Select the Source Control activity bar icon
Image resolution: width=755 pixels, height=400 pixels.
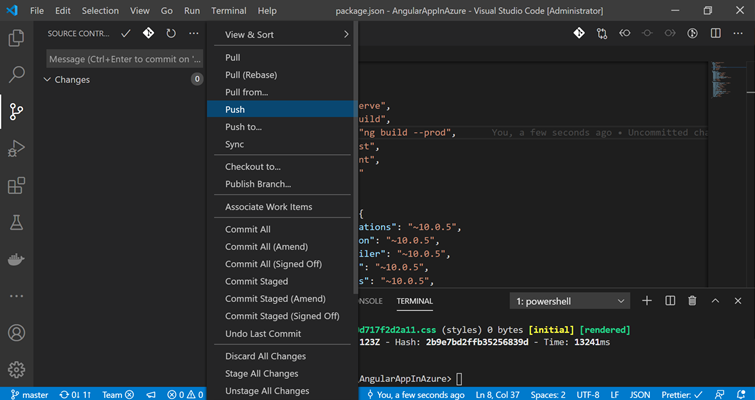tap(16, 112)
